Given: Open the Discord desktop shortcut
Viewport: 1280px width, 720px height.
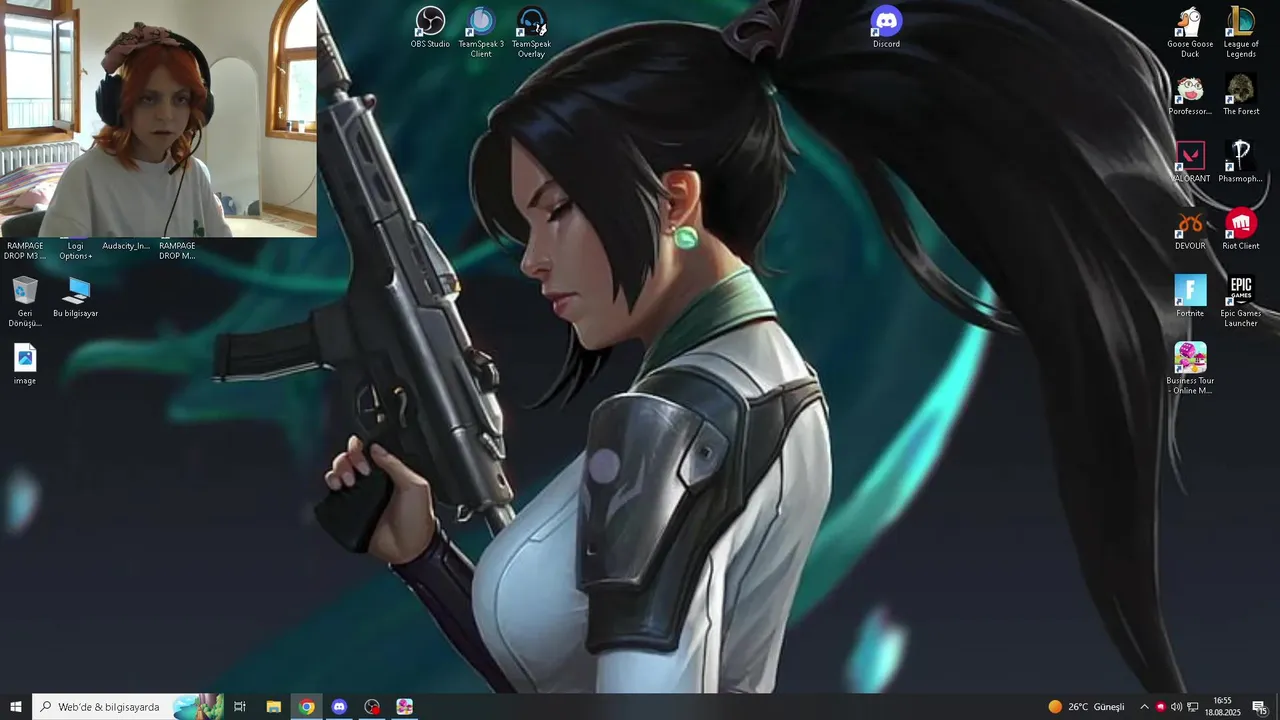Looking at the screenshot, I should [886, 27].
